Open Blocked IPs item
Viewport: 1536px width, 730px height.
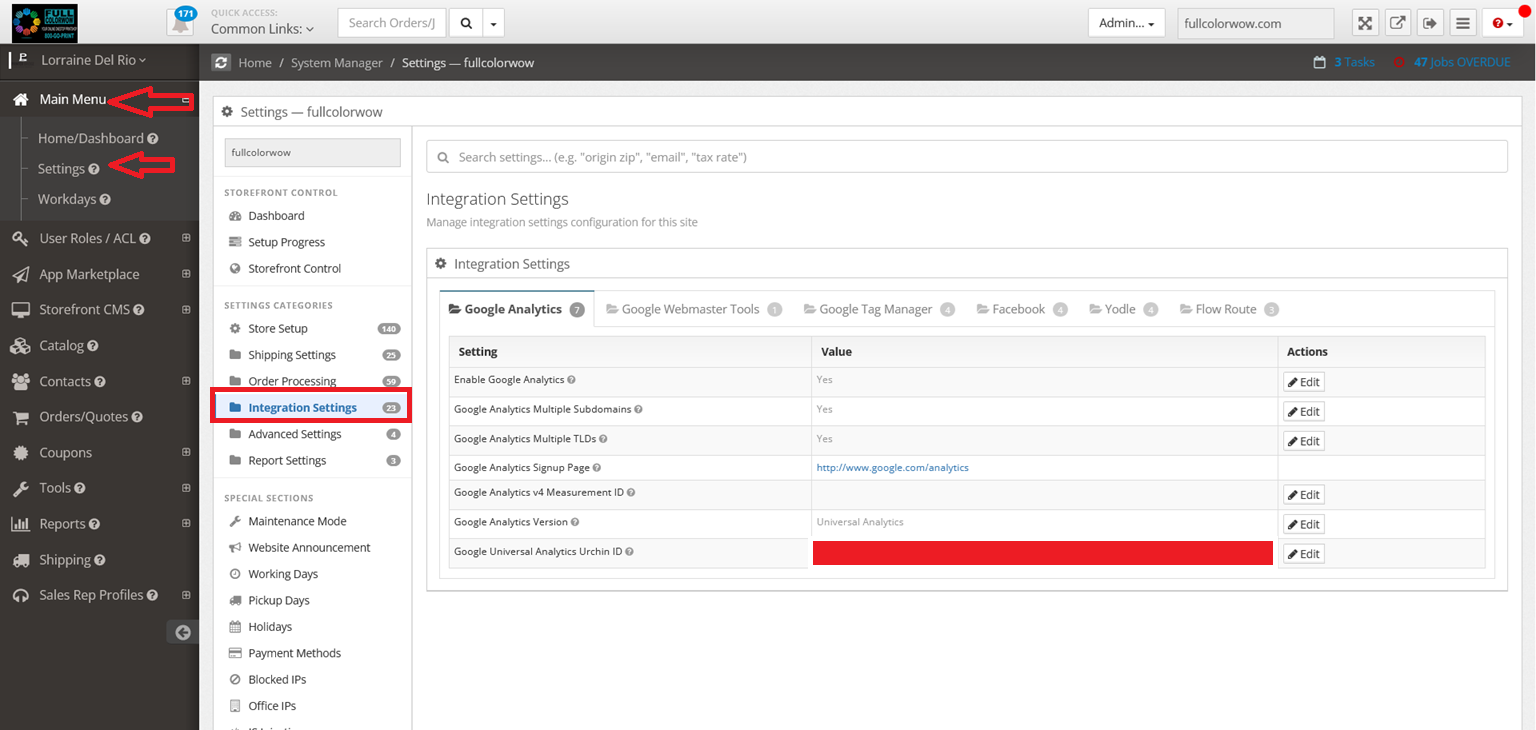[277, 679]
